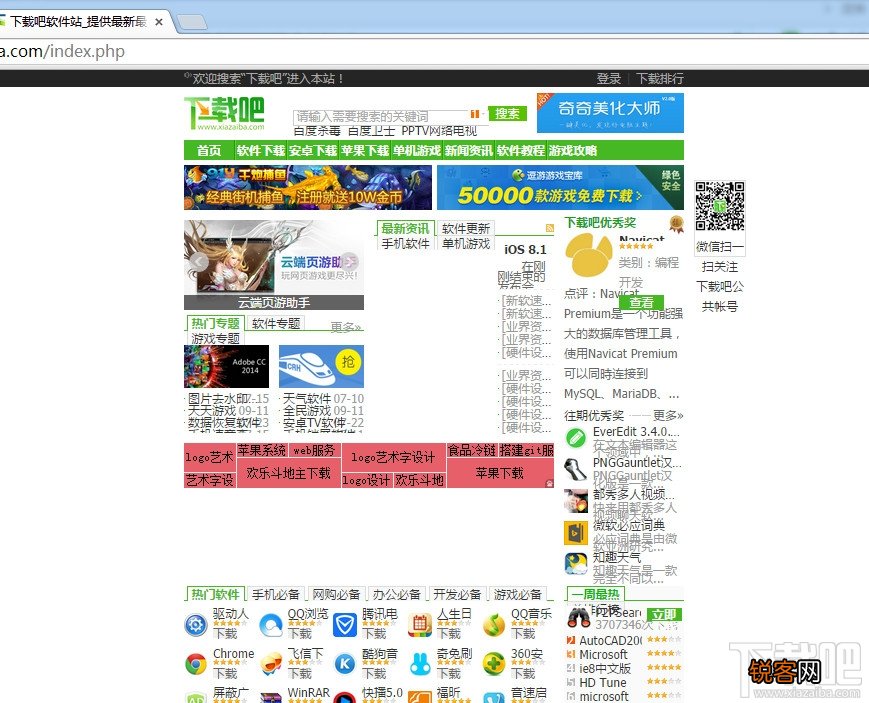Click previous arrow on slideshow banner
This screenshot has height=703, width=869.
[x=198, y=262]
